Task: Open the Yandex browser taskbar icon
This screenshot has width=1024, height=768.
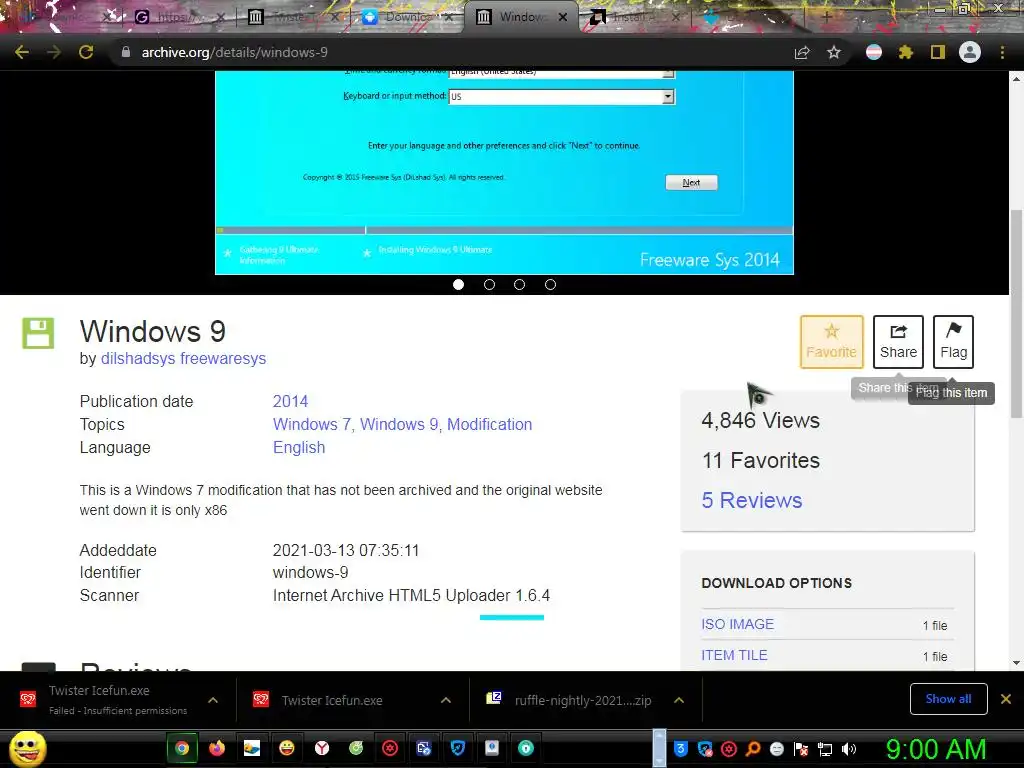Action: (321, 748)
